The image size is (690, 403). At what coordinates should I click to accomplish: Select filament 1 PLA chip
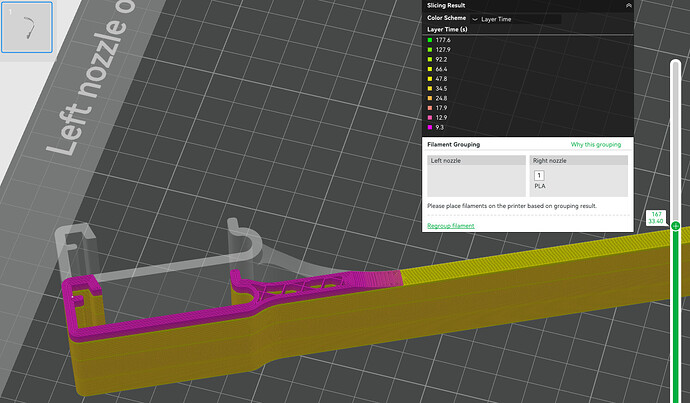point(539,176)
